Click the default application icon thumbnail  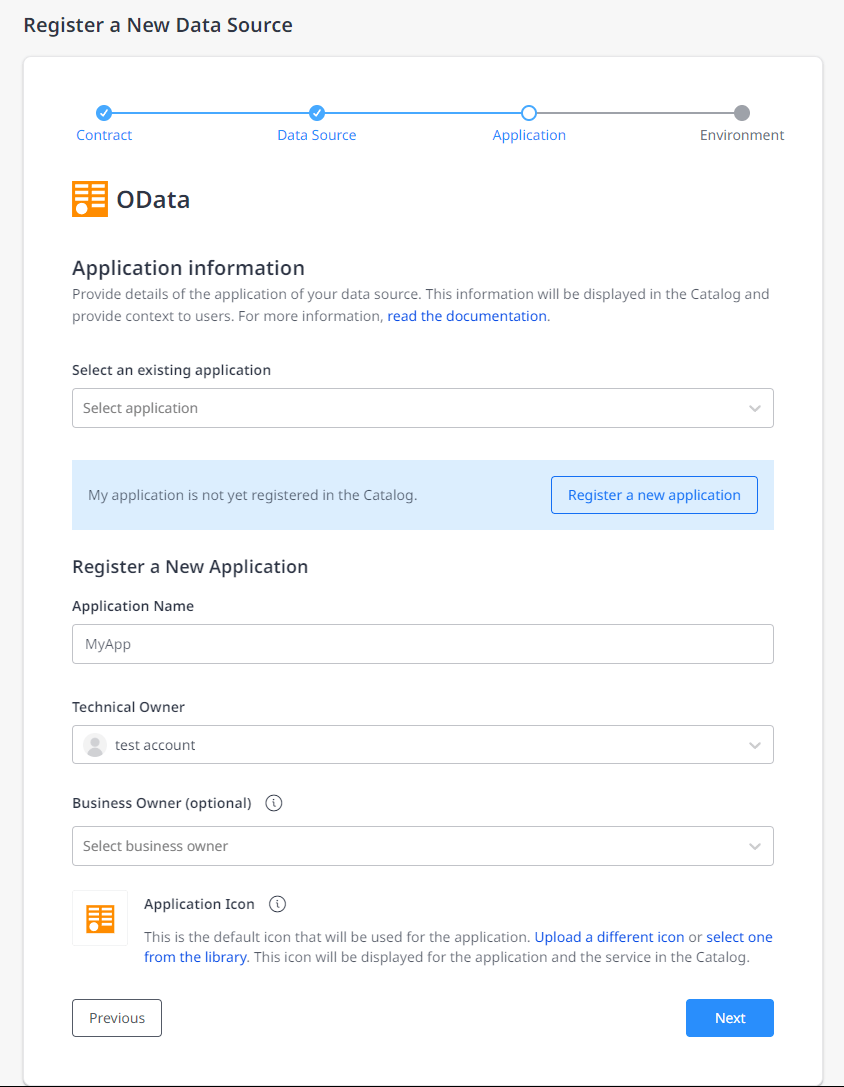(x=100, y=918)
